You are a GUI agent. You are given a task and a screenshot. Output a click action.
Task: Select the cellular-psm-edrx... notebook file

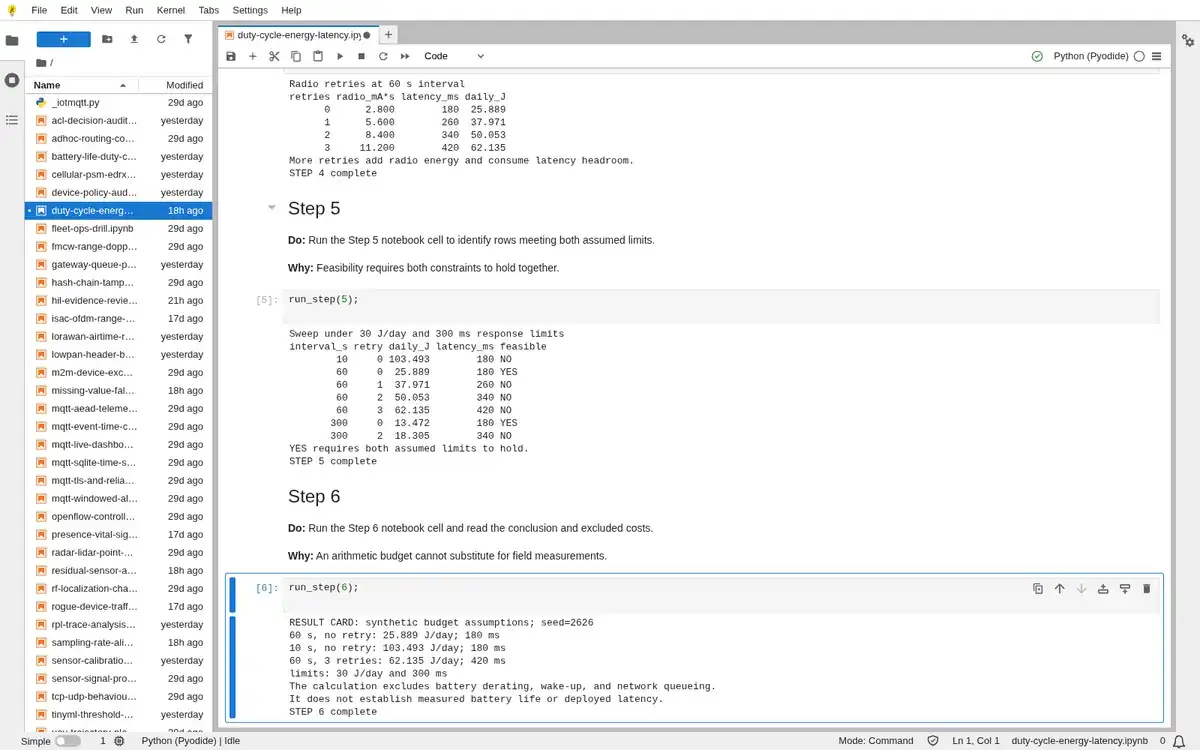pyautogui.click(x=117, y=174)
